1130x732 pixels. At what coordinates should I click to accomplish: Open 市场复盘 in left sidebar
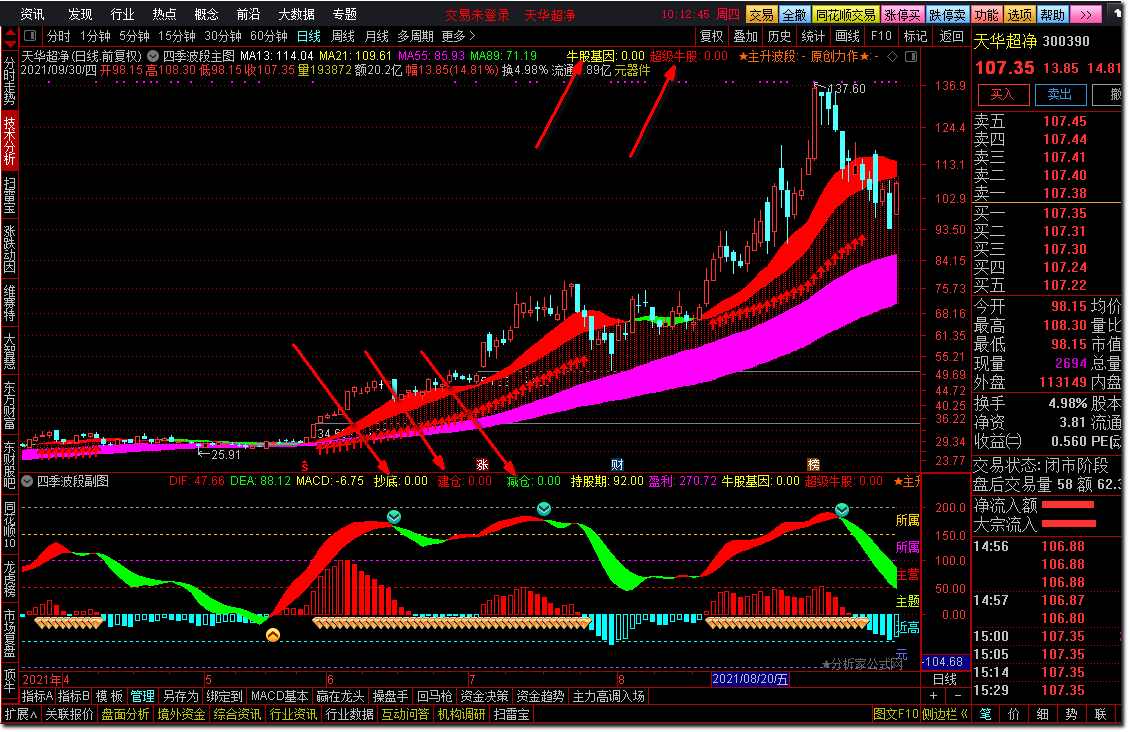[x=9, y=632]
